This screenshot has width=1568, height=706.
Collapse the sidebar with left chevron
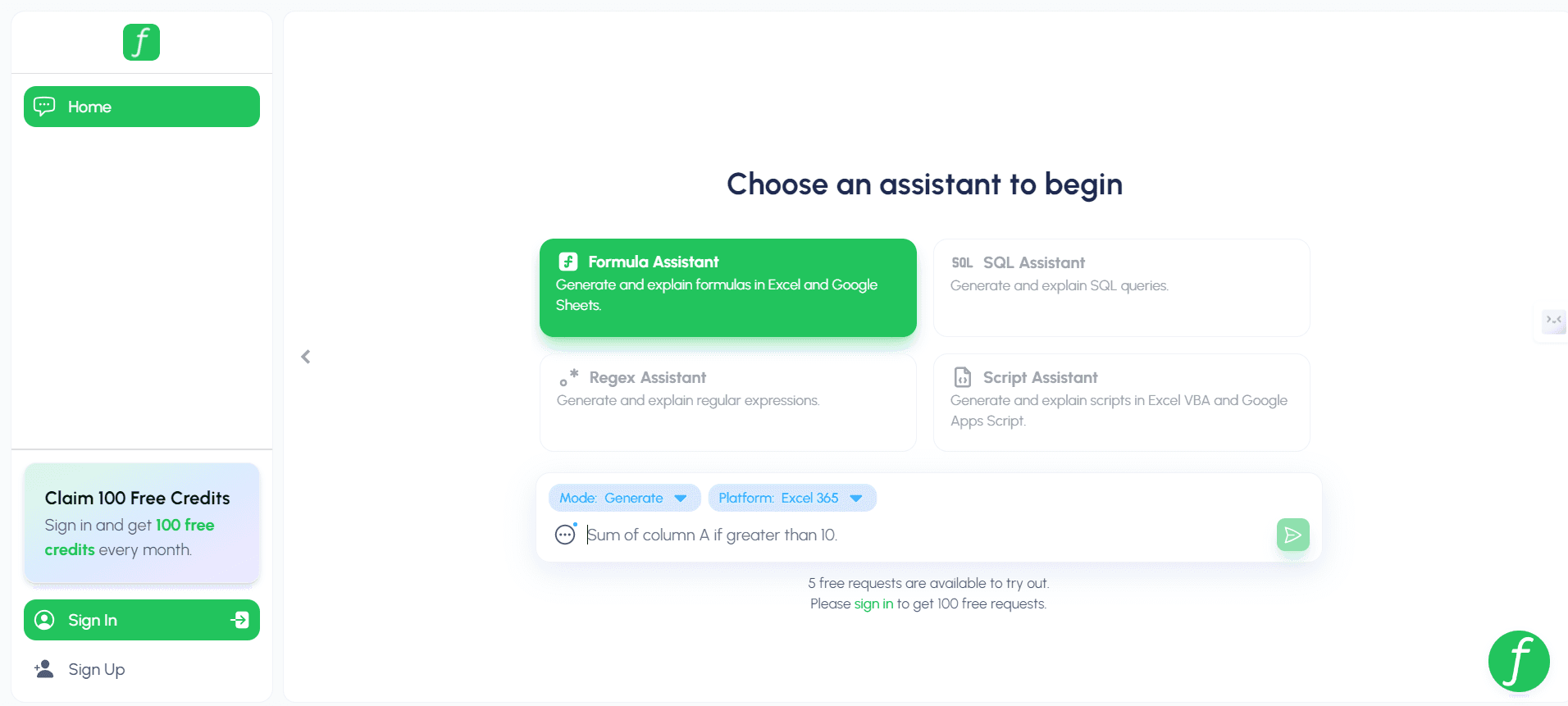305,357
